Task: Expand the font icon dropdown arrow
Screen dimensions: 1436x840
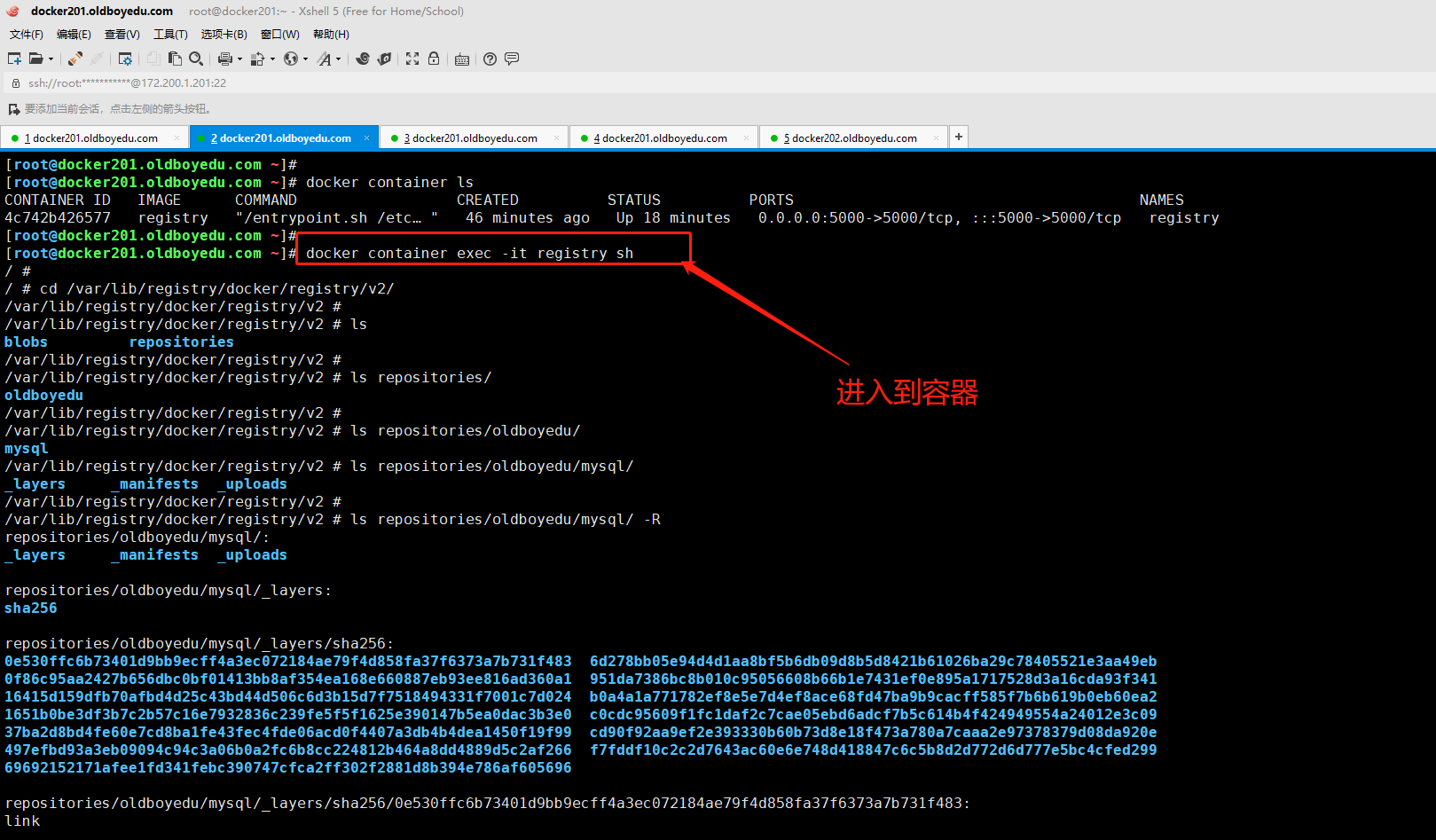Action: (x=338, y=59)
